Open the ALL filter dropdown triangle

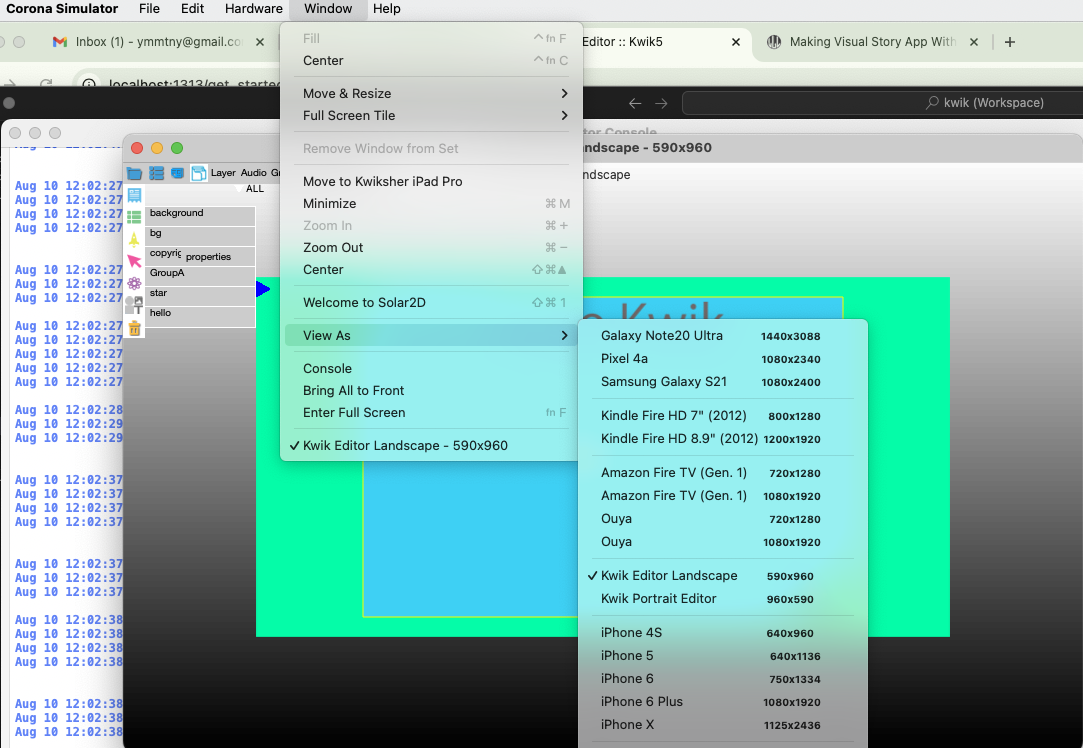pyautogui.click(x=240, y=189)
